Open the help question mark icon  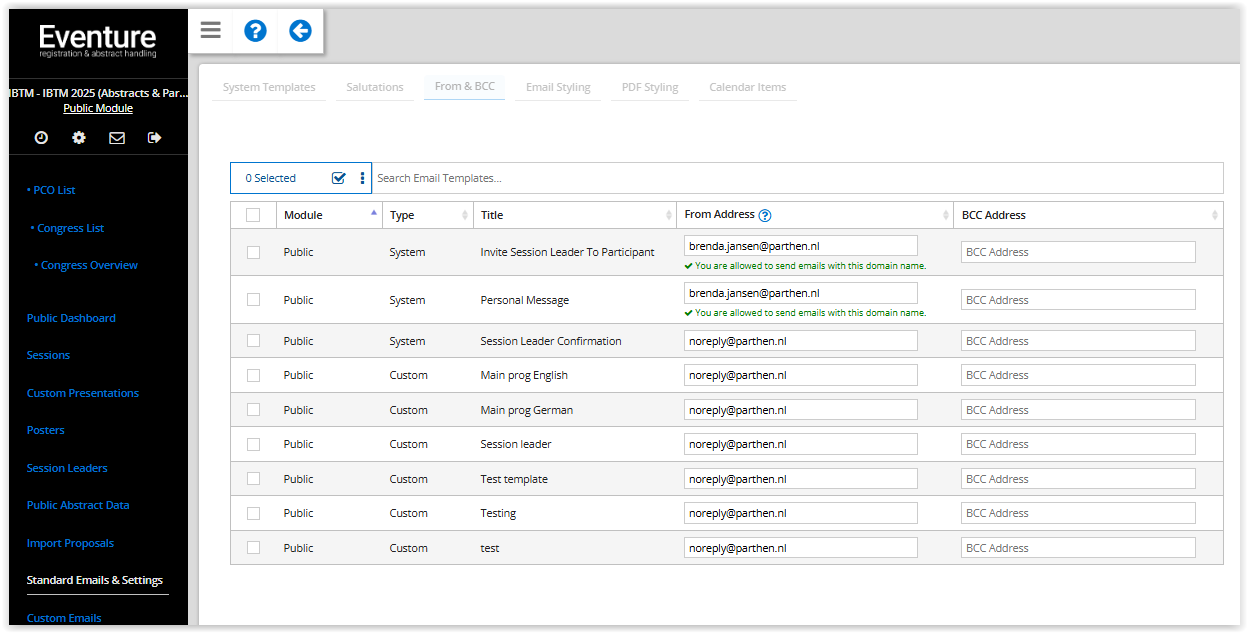point(255,31)
